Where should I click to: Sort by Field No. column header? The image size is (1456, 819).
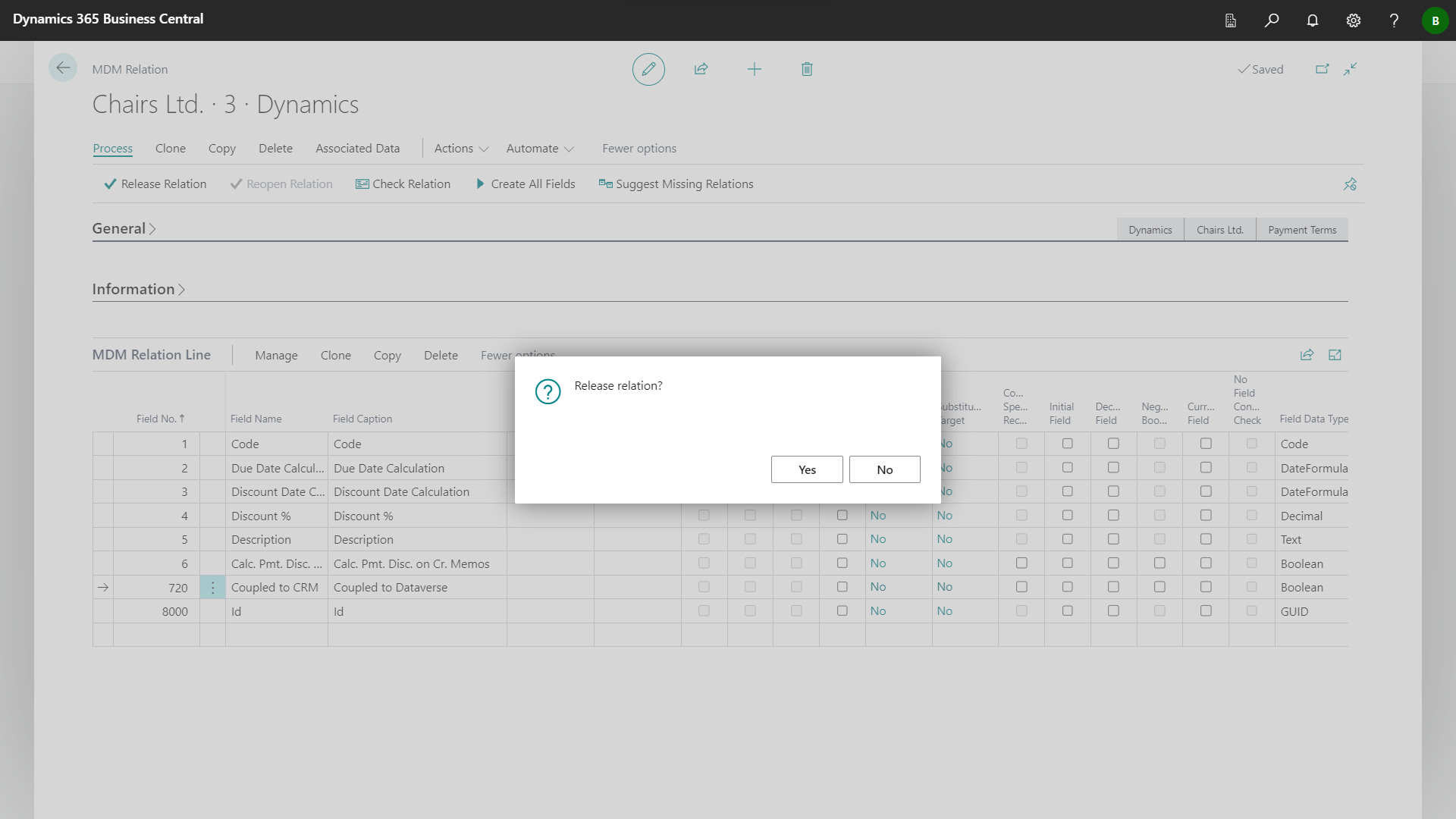pyautogui.click(x=160, y=419)
